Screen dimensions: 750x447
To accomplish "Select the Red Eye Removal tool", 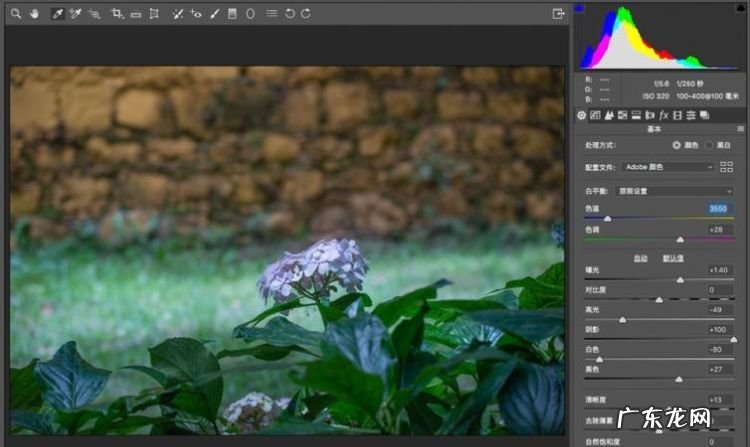I will tap(196, 13).
